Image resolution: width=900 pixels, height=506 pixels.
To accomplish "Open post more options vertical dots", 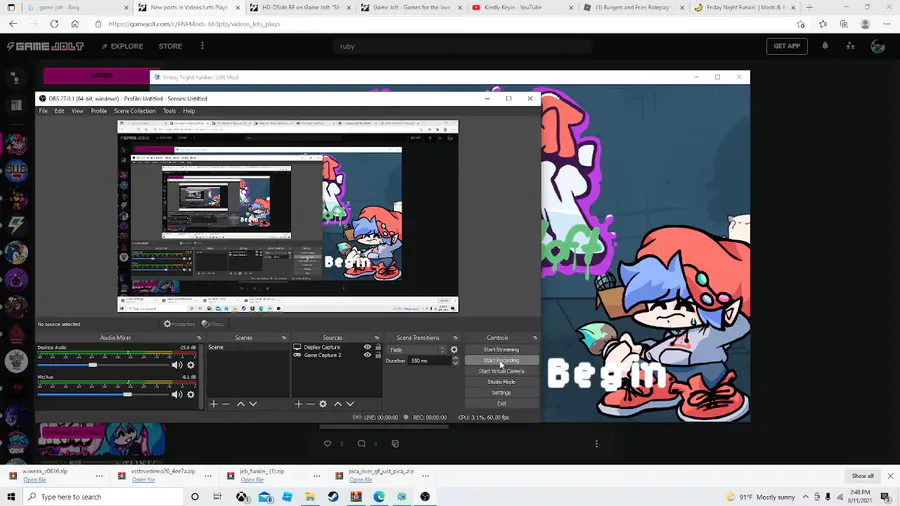I will click(x=596, y=443).
